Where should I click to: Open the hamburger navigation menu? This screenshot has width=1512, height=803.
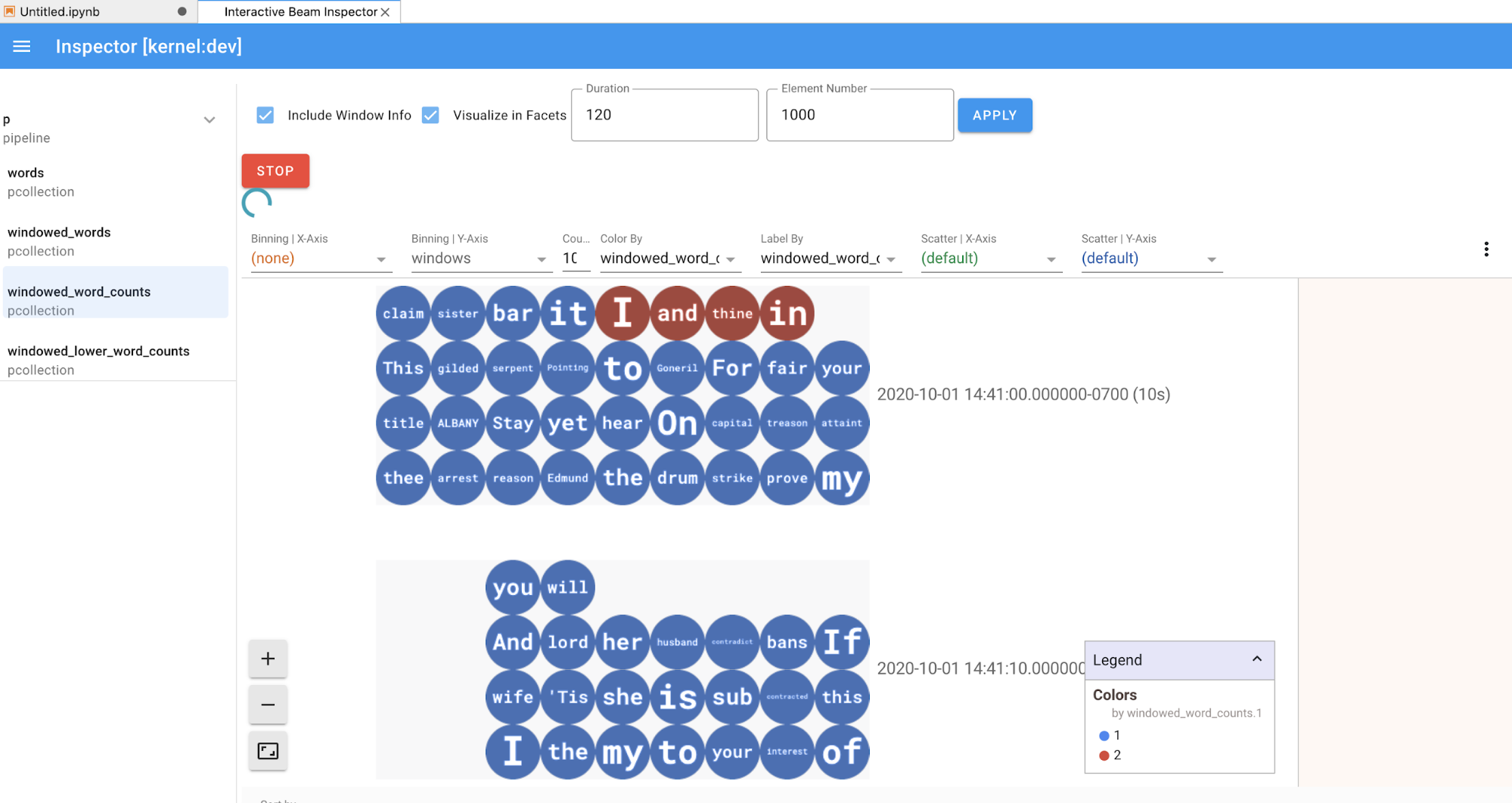(x=22, y=46)
